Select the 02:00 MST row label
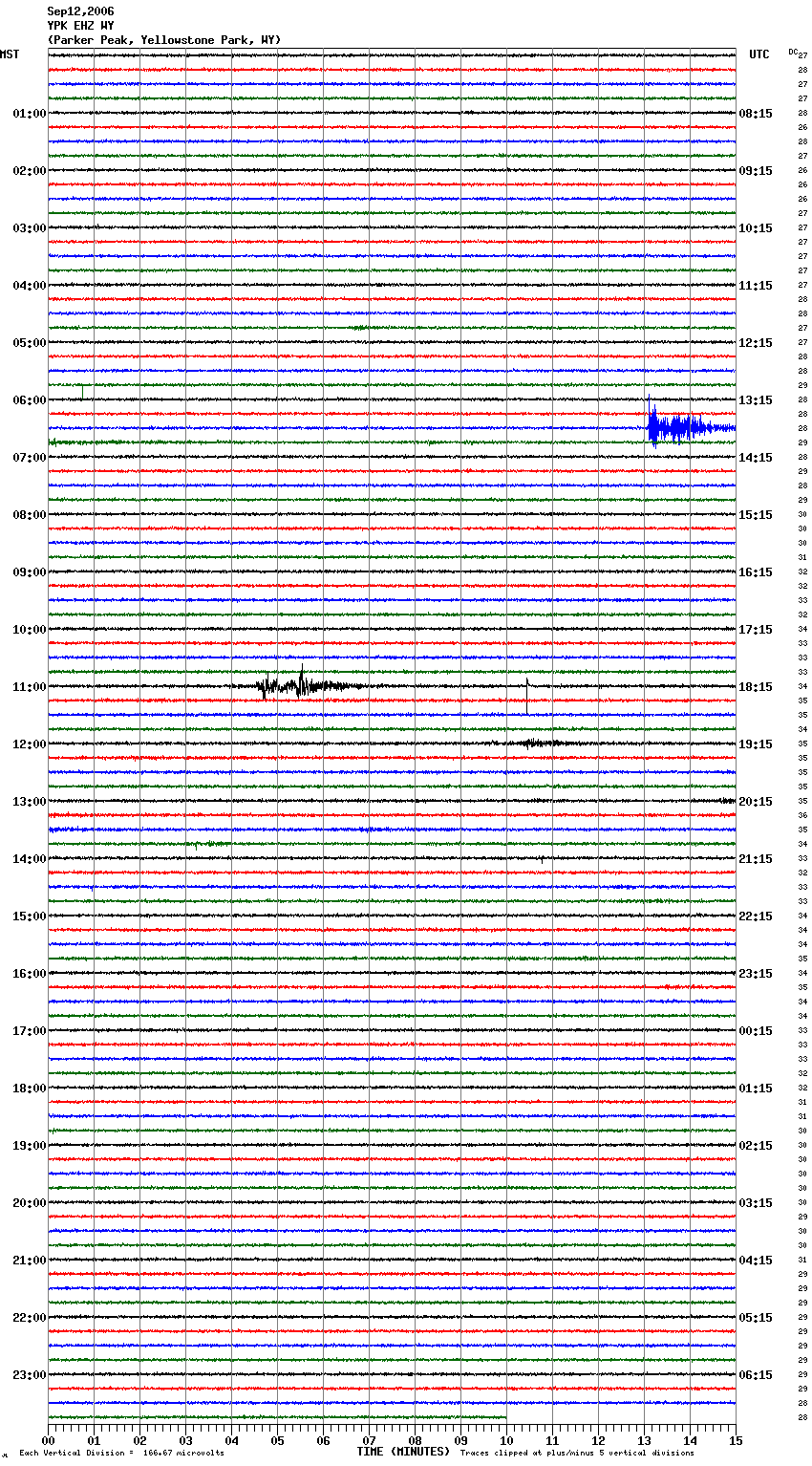The height and width of the screenshot is (1466, 812). (x=30, y=171)
